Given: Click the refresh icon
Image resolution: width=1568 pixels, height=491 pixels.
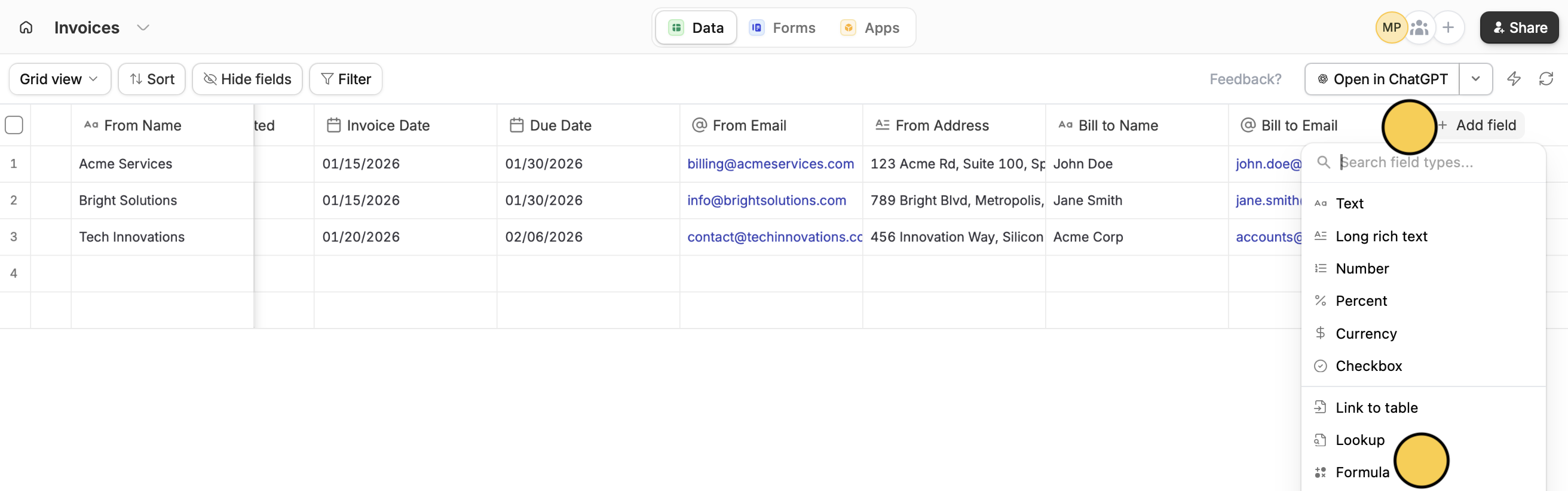Looking at the screenshot, I should click(x=1545, y=79).
